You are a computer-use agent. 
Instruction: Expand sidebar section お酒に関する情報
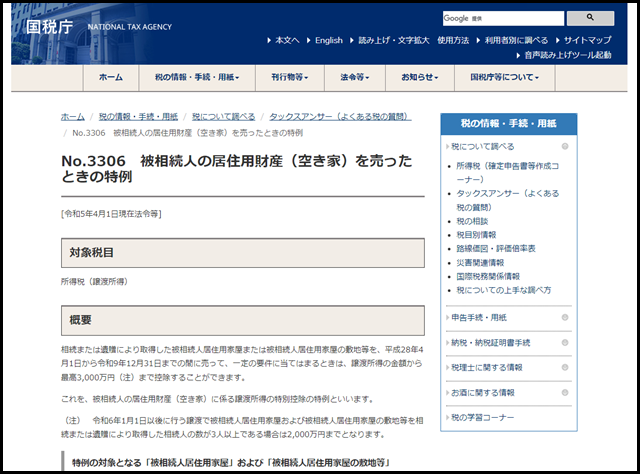483,393
